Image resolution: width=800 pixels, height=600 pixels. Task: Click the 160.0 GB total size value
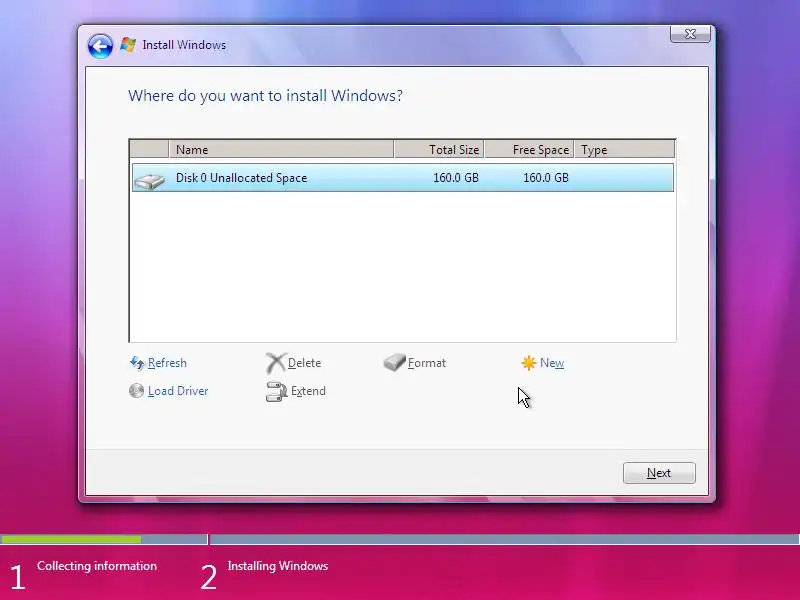click(456, 178)
